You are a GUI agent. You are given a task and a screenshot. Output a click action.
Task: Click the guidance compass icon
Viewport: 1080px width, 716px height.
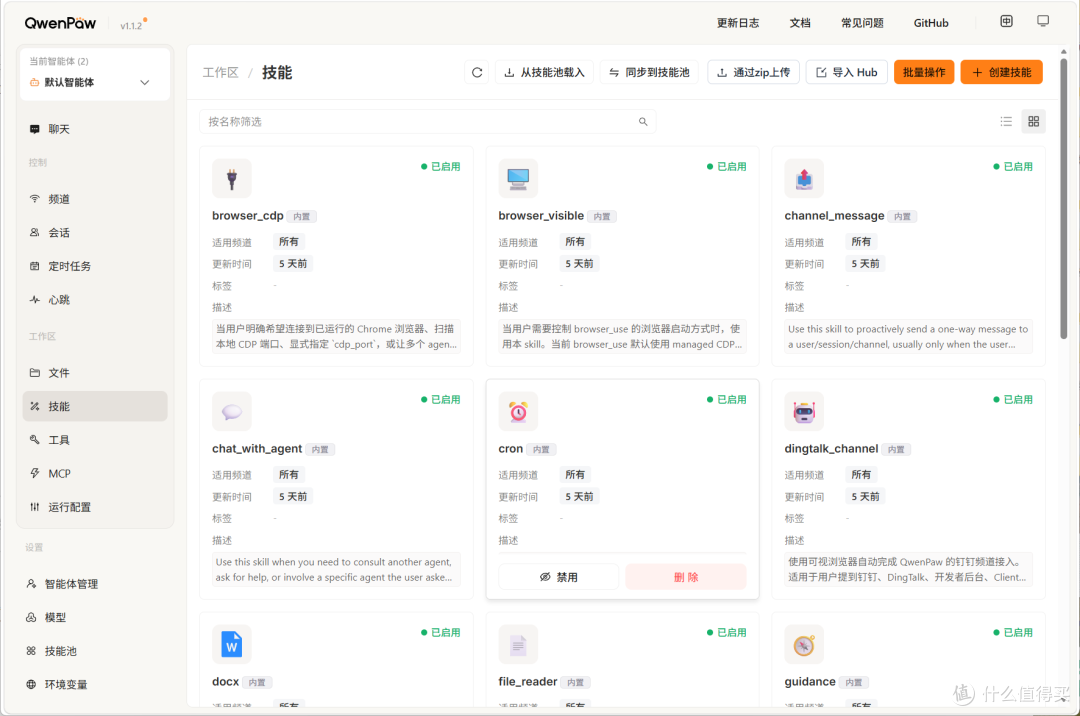click(804, 644)
